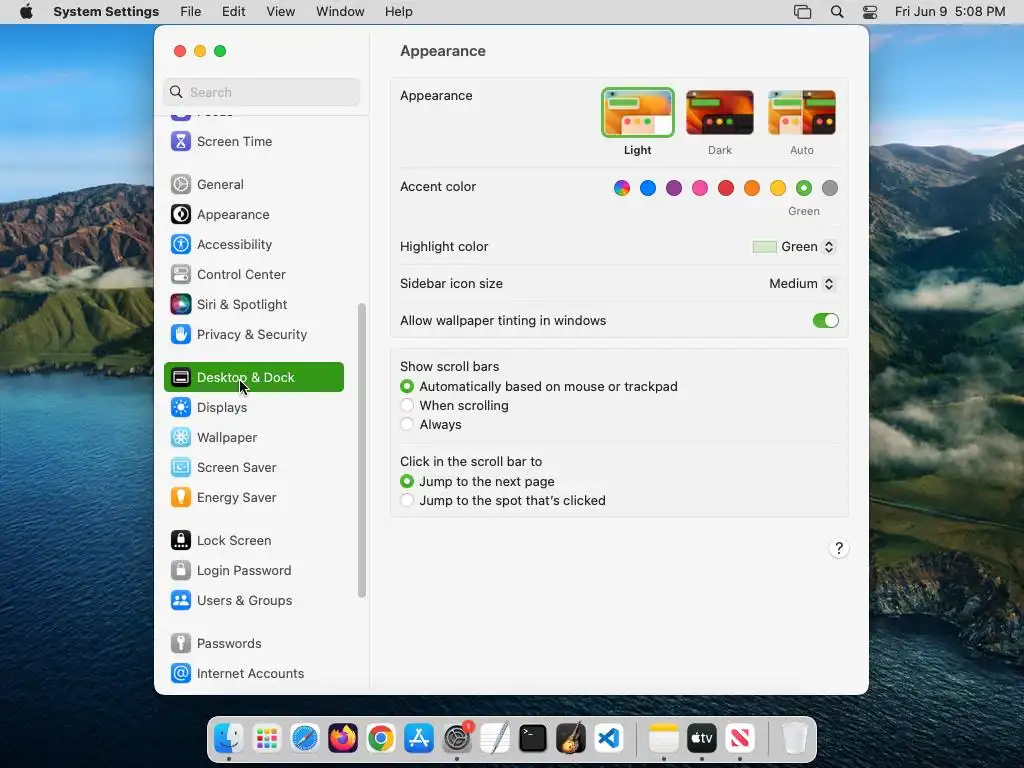Select Desktop & Dock in sidebar

tap(254, 377)
